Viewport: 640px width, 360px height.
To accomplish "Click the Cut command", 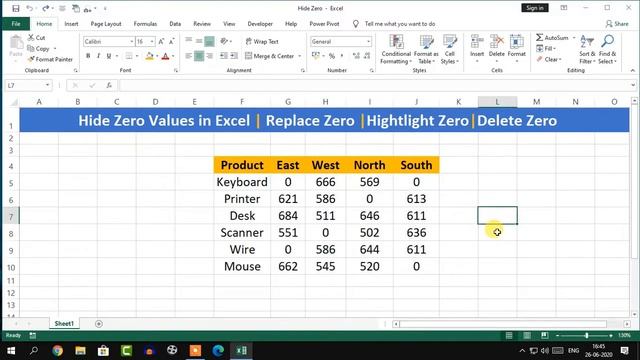I will coord(36,38).
